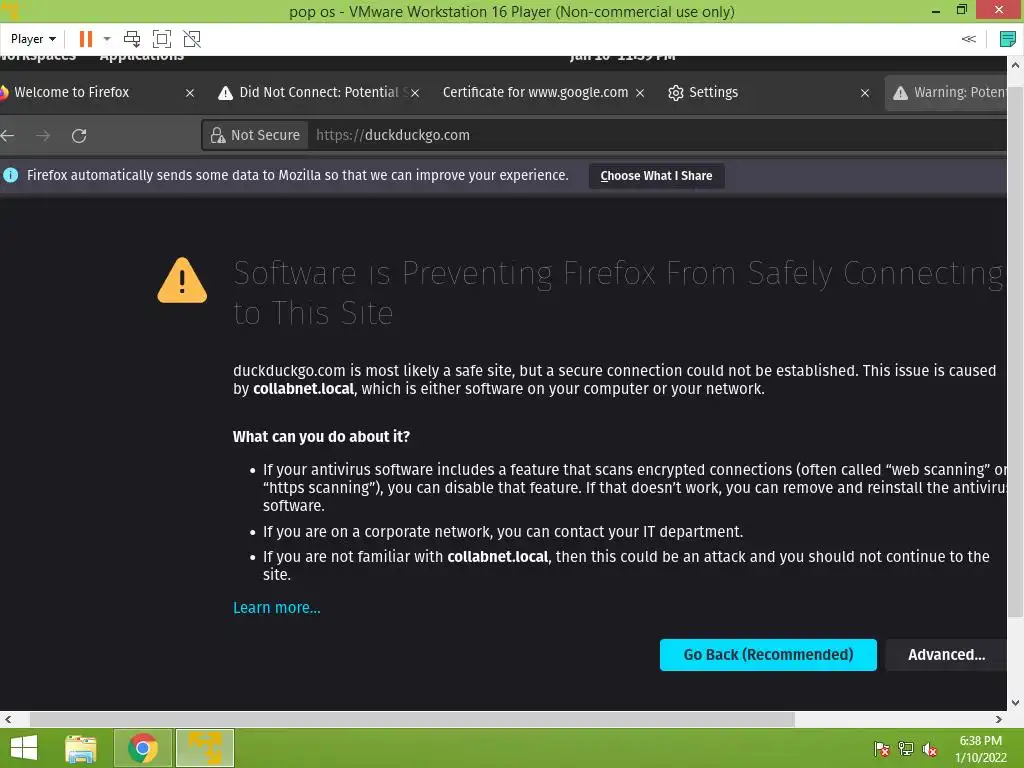
Task: Open the taskbar clock showing 6:38 PM
Action: click(x=980, y=749)
